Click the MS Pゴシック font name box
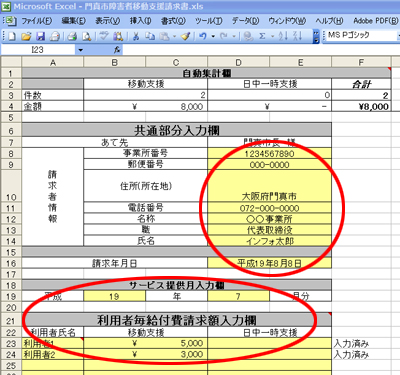This screenshot has width=400, height=375. pos(361,35)
